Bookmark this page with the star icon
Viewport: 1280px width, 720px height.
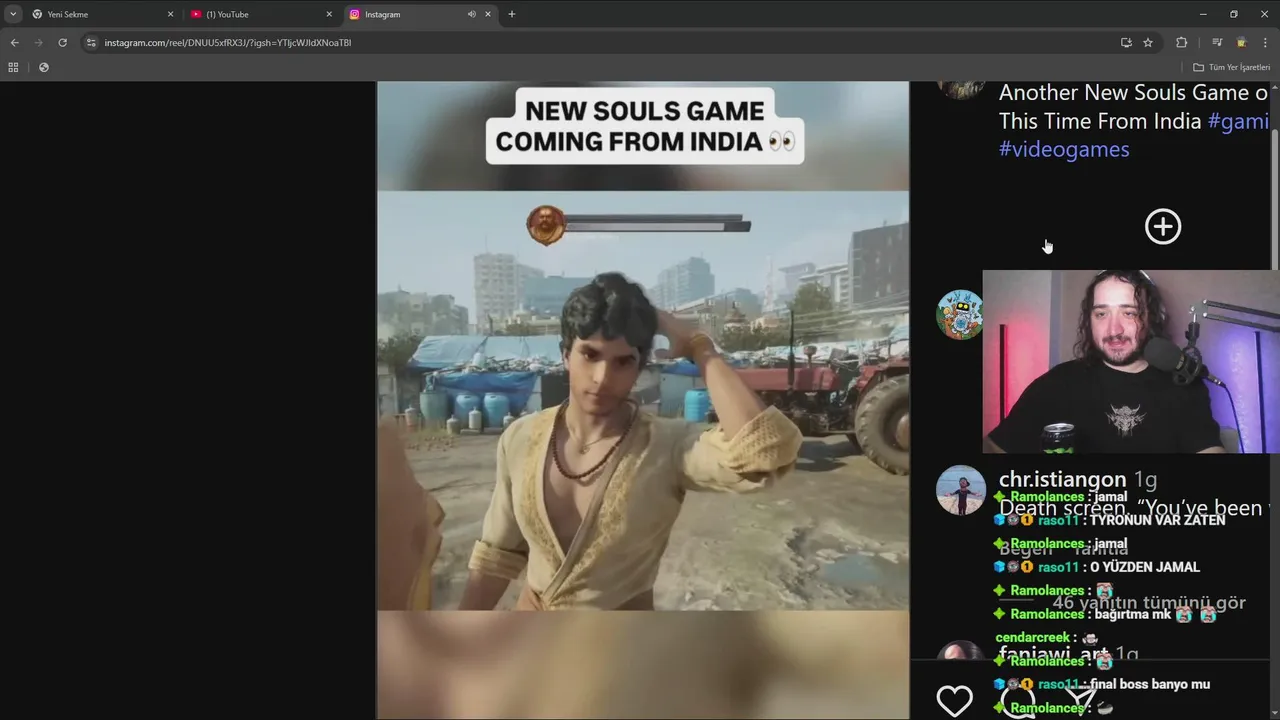point(1148,43)
